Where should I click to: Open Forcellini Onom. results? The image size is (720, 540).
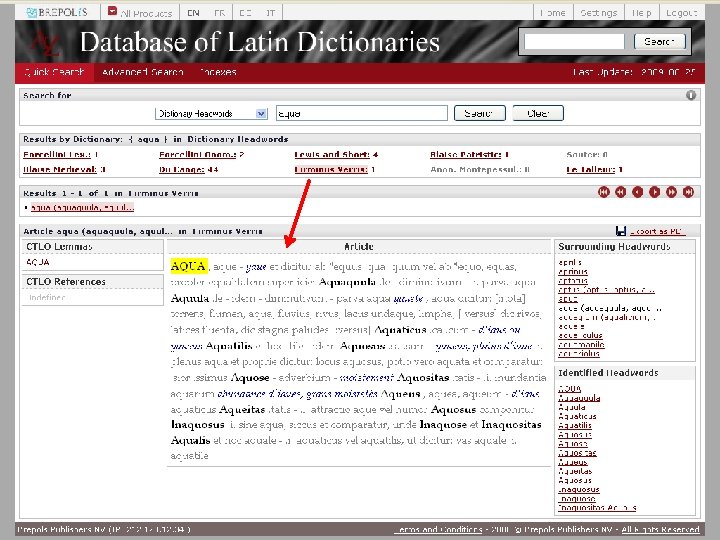(197, 155)
